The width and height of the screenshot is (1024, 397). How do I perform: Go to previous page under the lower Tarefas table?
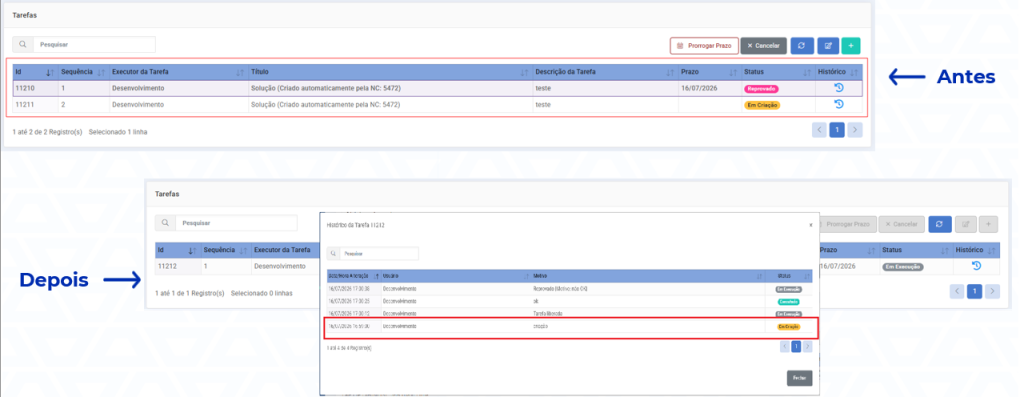[x=957, y=291]
